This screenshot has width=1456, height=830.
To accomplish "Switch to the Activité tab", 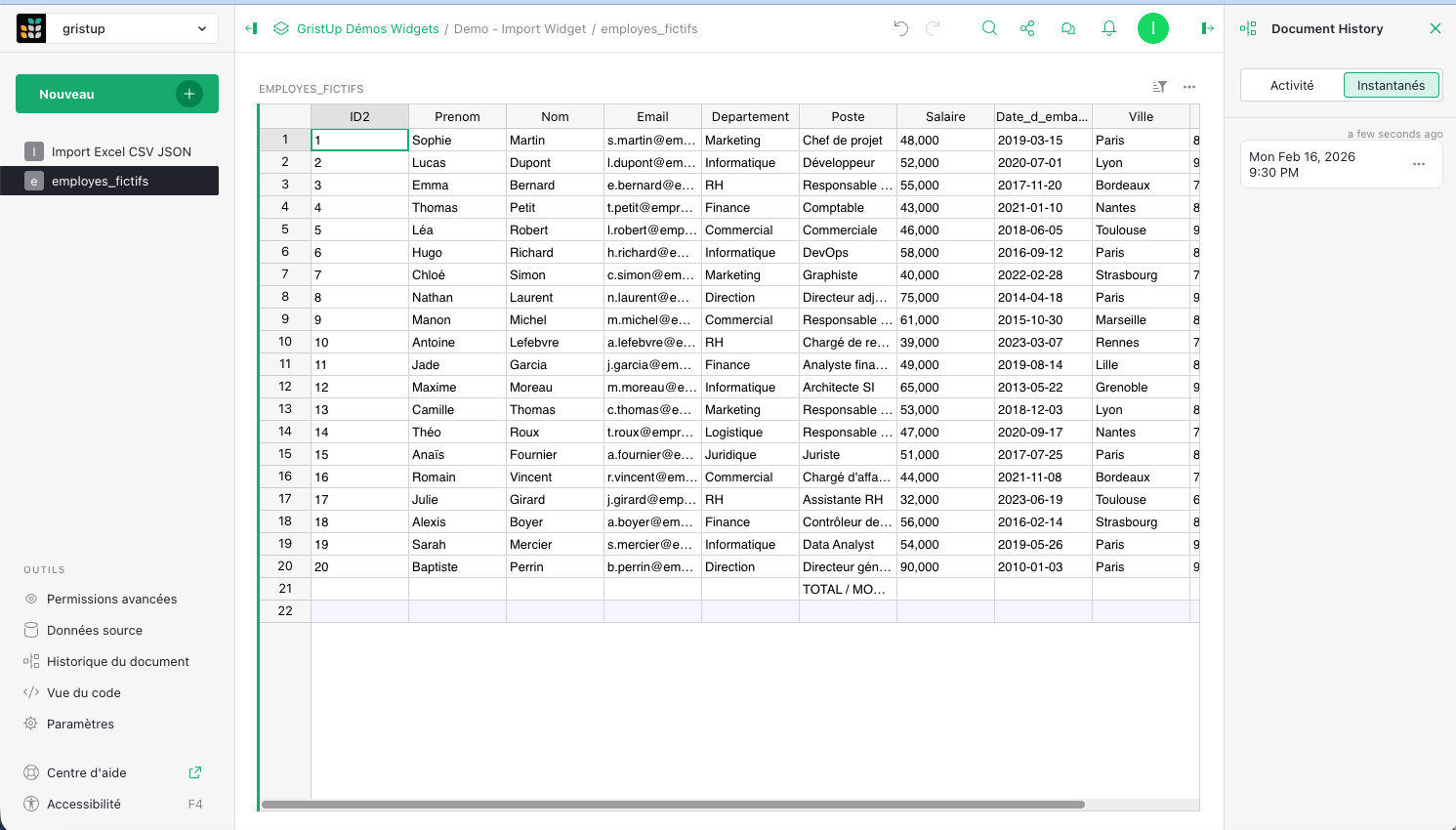I will click(1292, 85).
